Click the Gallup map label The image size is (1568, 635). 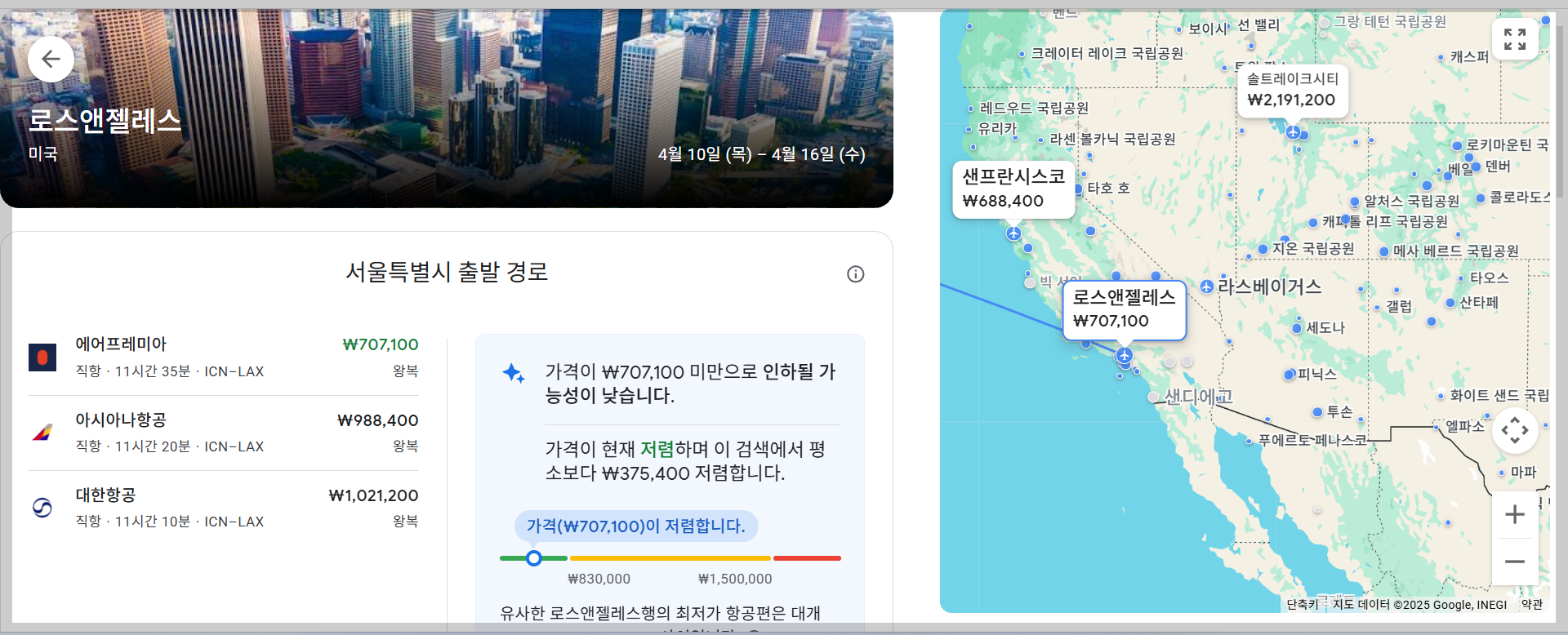pyautogui.click(x=1399, y=307)
